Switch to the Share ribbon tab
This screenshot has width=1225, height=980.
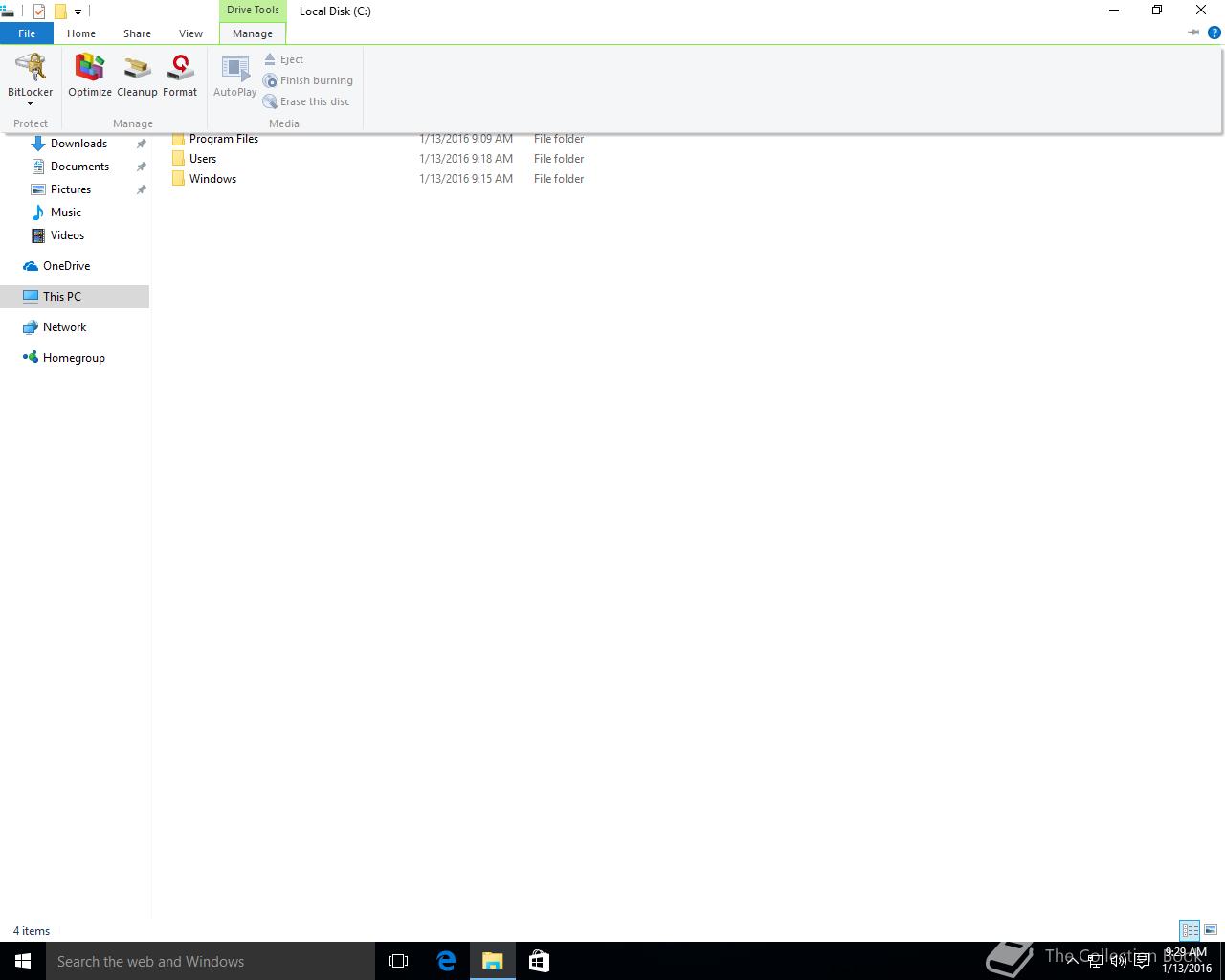pyautogui.click(x=137, y=33)
